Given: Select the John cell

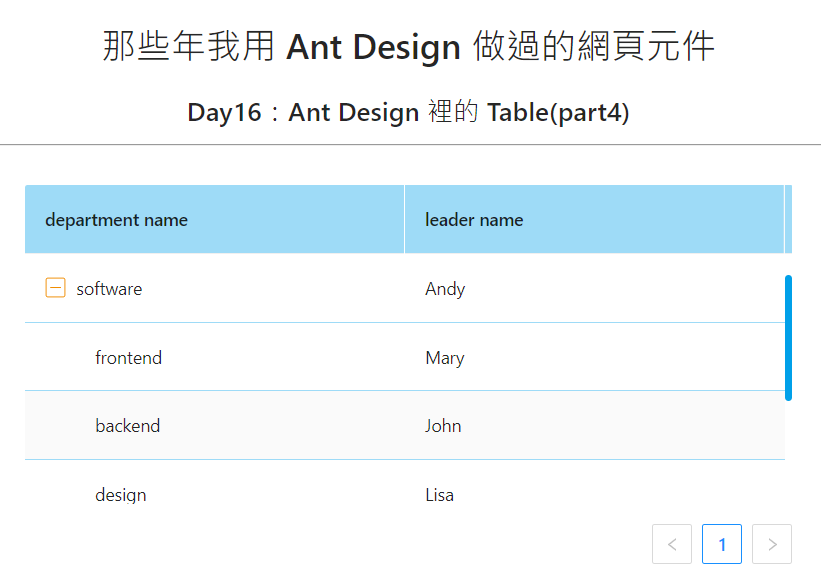Looking at the screenshot, I should 595,426.
